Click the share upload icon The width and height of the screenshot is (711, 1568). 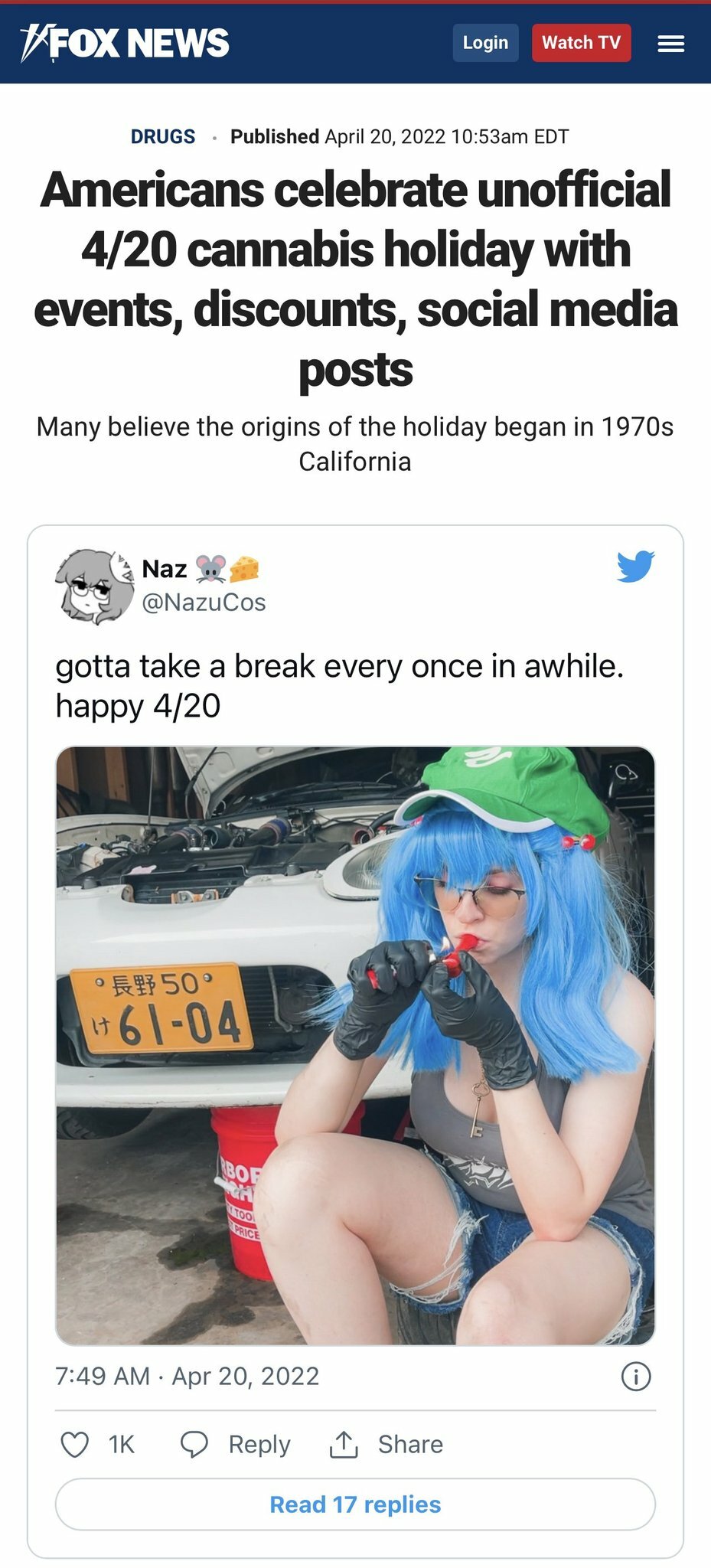[x=344, y=1444]
